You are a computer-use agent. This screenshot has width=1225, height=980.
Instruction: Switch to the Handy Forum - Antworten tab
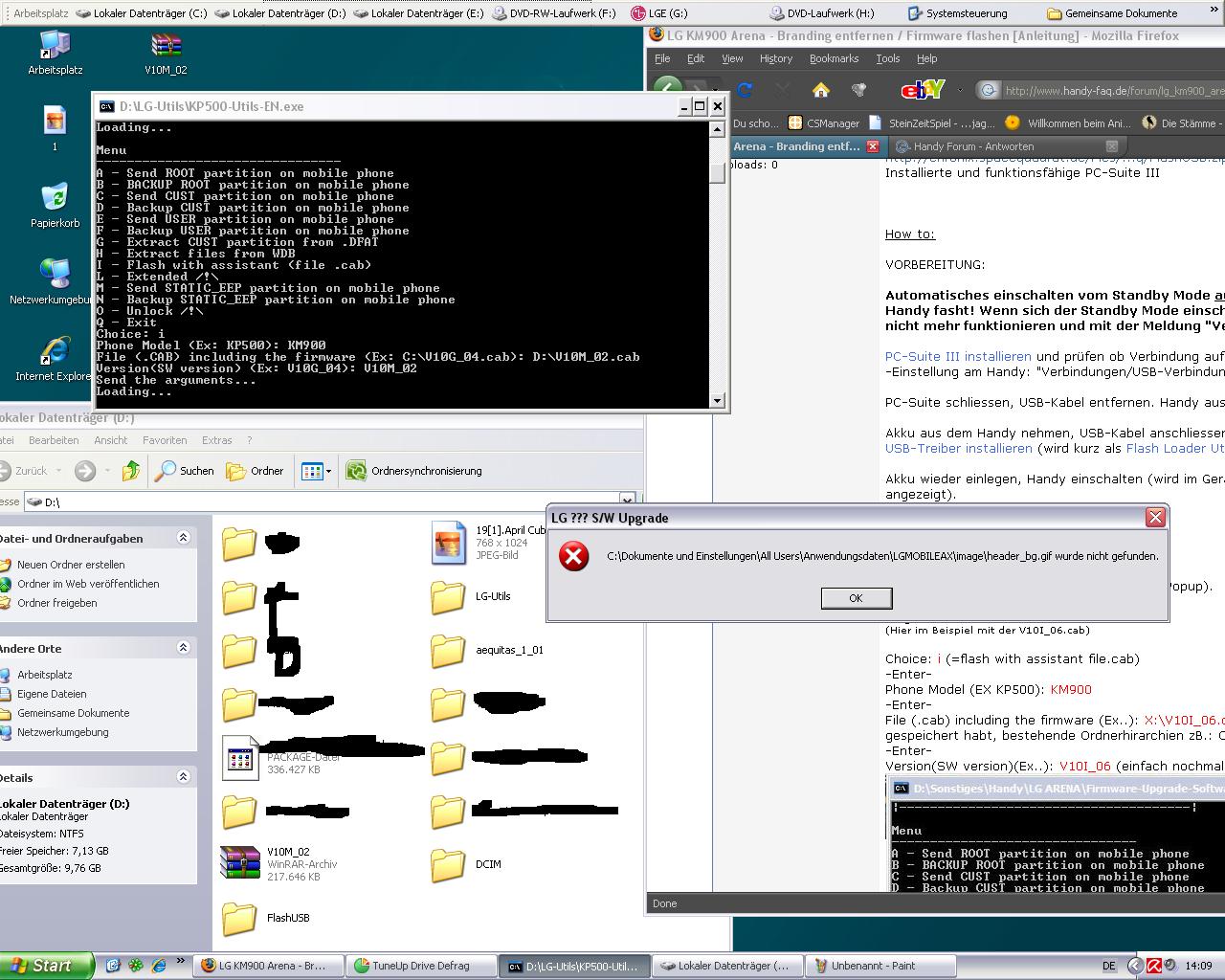click(973, 146)
